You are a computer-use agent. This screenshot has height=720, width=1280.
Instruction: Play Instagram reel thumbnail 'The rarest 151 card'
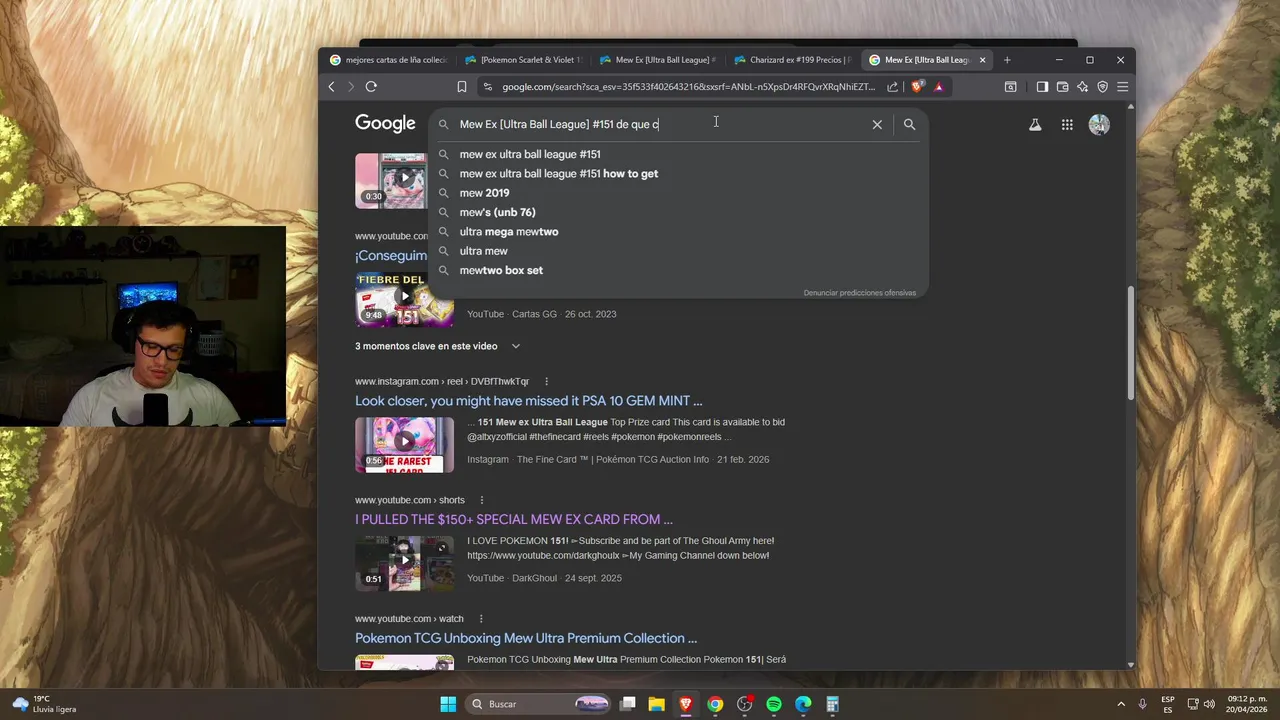pos(404,444)
